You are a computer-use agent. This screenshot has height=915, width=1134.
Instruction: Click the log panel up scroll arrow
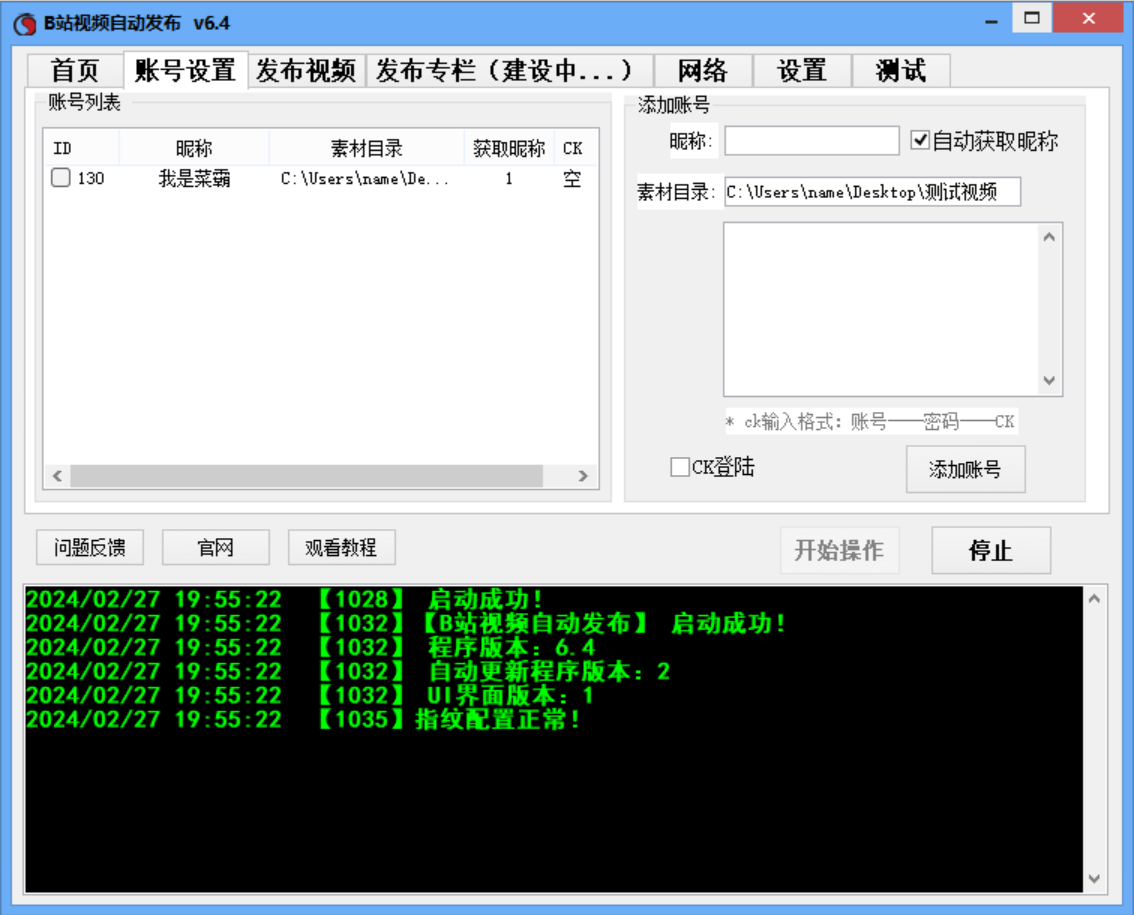(x=1094, y=599)
